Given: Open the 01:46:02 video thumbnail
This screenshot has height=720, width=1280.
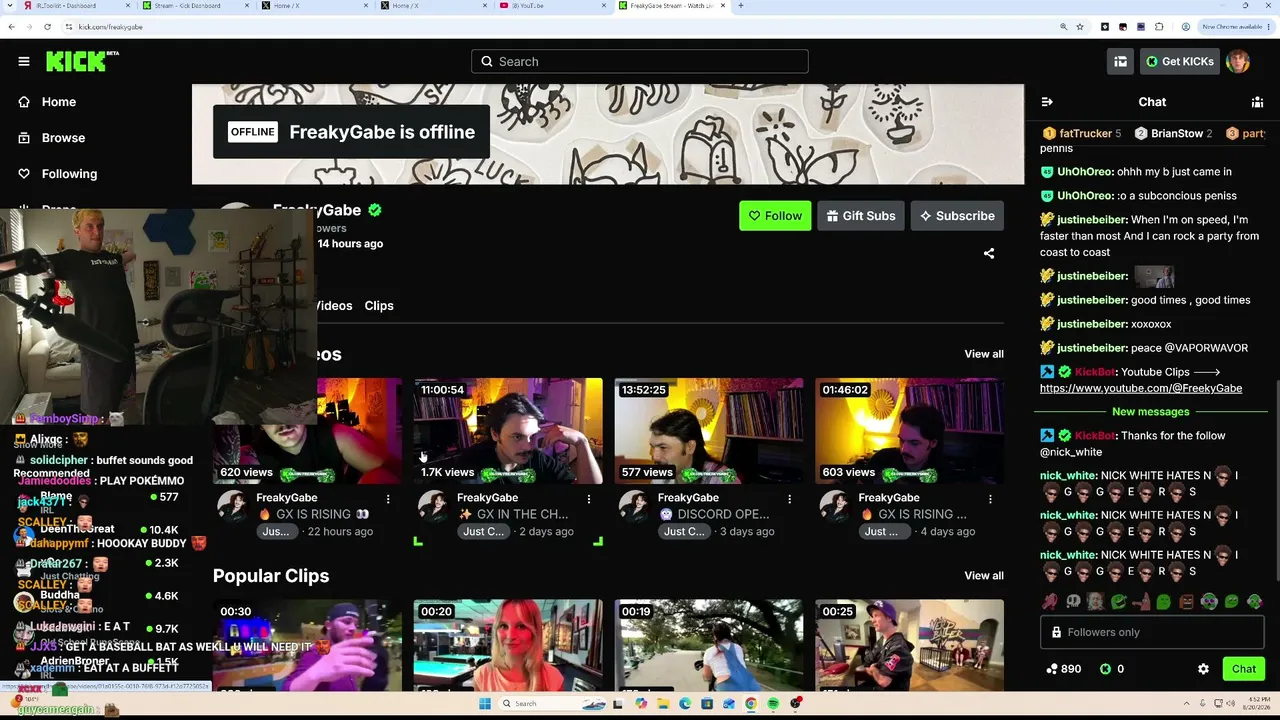Looking at the screenshot, I should coord(910,431).
